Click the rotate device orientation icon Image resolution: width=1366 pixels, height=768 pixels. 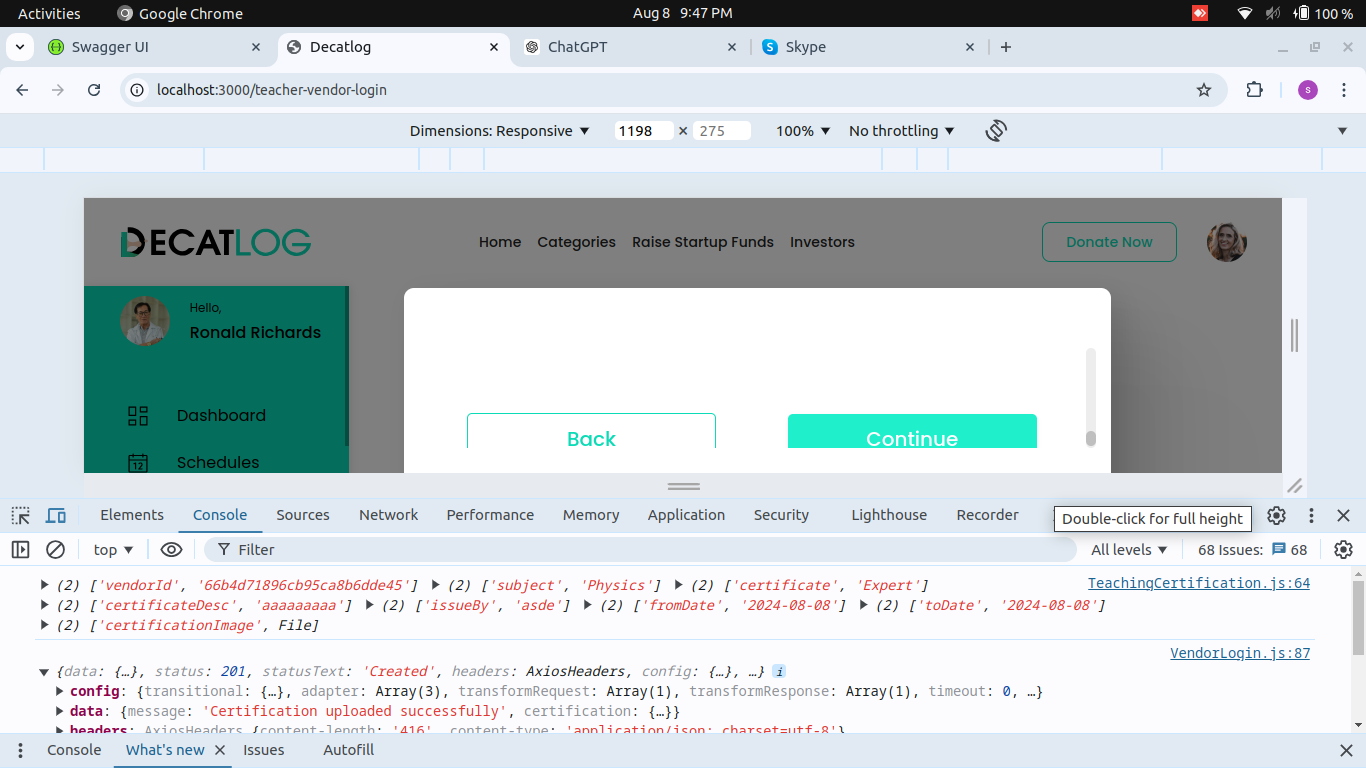pyautogui.click(x=995, y=131)
